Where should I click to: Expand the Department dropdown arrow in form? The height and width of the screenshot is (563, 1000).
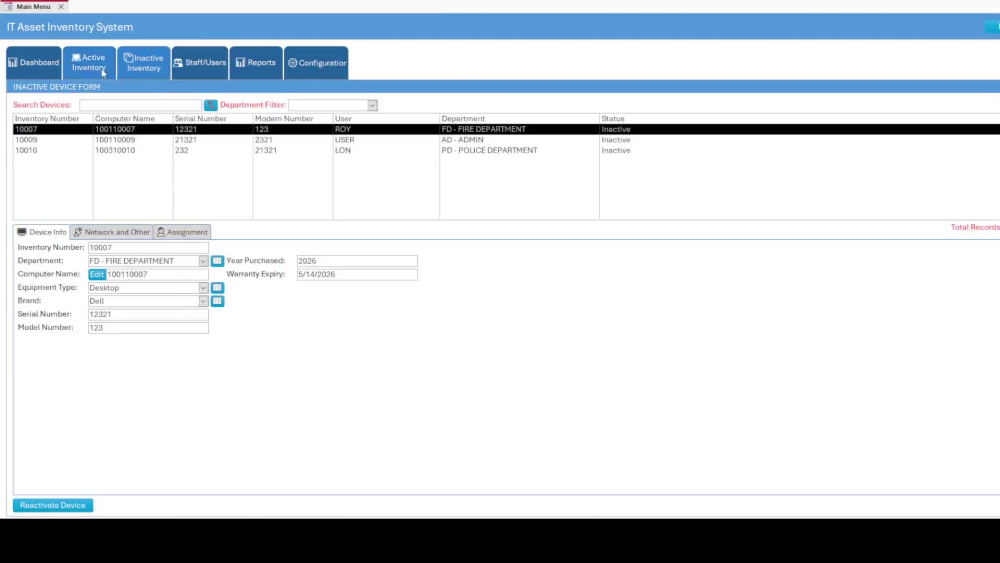pos(203,261)
